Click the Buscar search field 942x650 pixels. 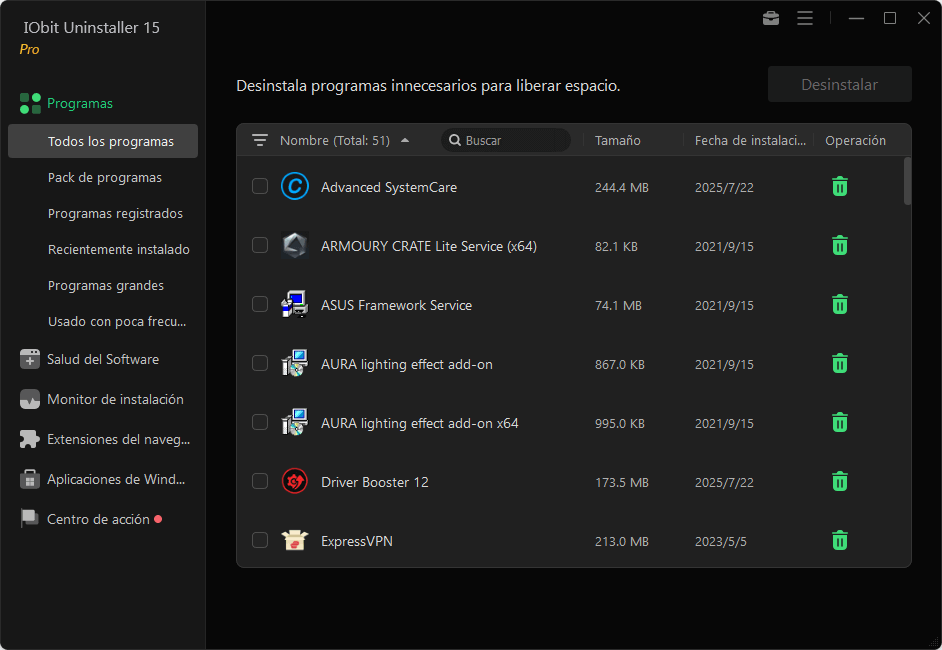pos(512,141)
